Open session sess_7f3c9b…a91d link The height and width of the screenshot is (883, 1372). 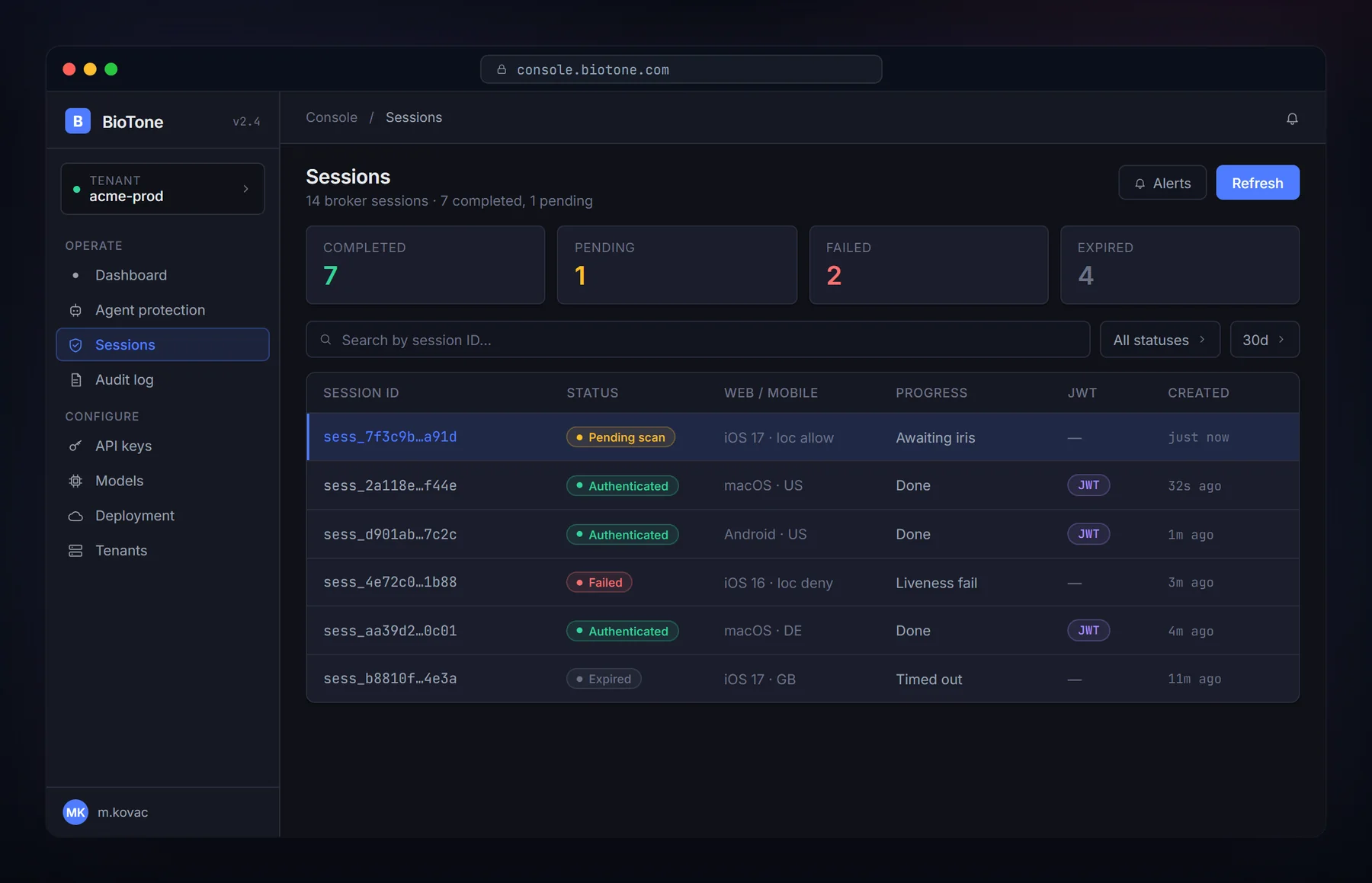click(x=389, y=437)
